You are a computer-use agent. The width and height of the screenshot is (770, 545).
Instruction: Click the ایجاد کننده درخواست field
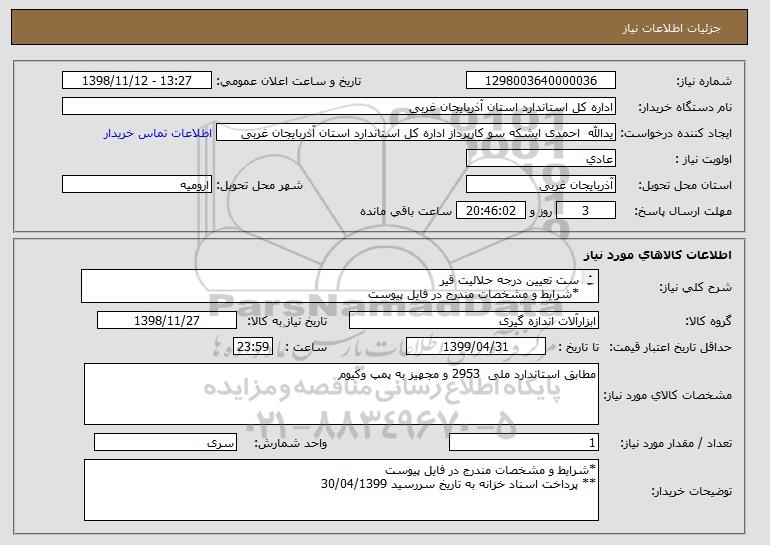point(416,133)
